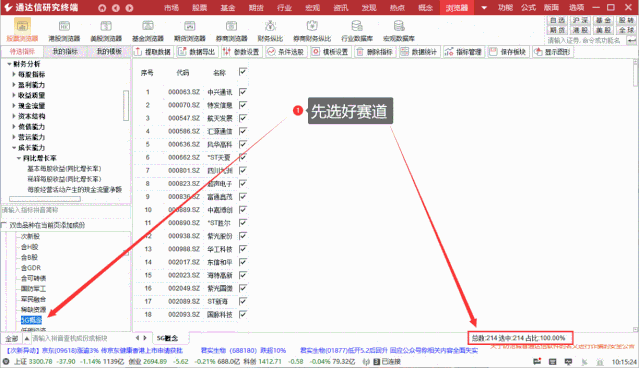Expand the 收益质量 tree node
Screen dimensions: 639x368
(14, 95)
